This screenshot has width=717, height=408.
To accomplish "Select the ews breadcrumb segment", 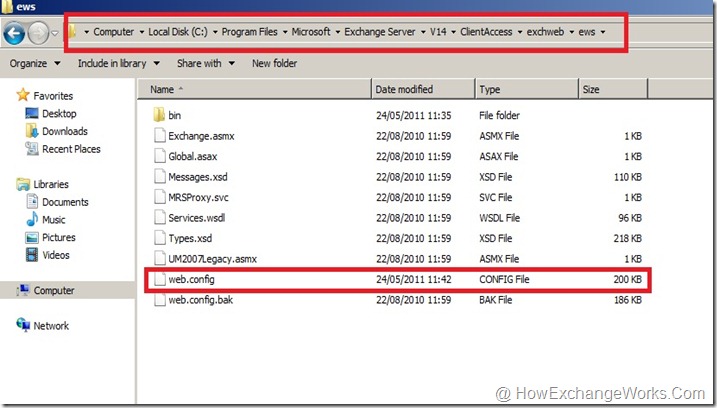I will pos(586,32).
